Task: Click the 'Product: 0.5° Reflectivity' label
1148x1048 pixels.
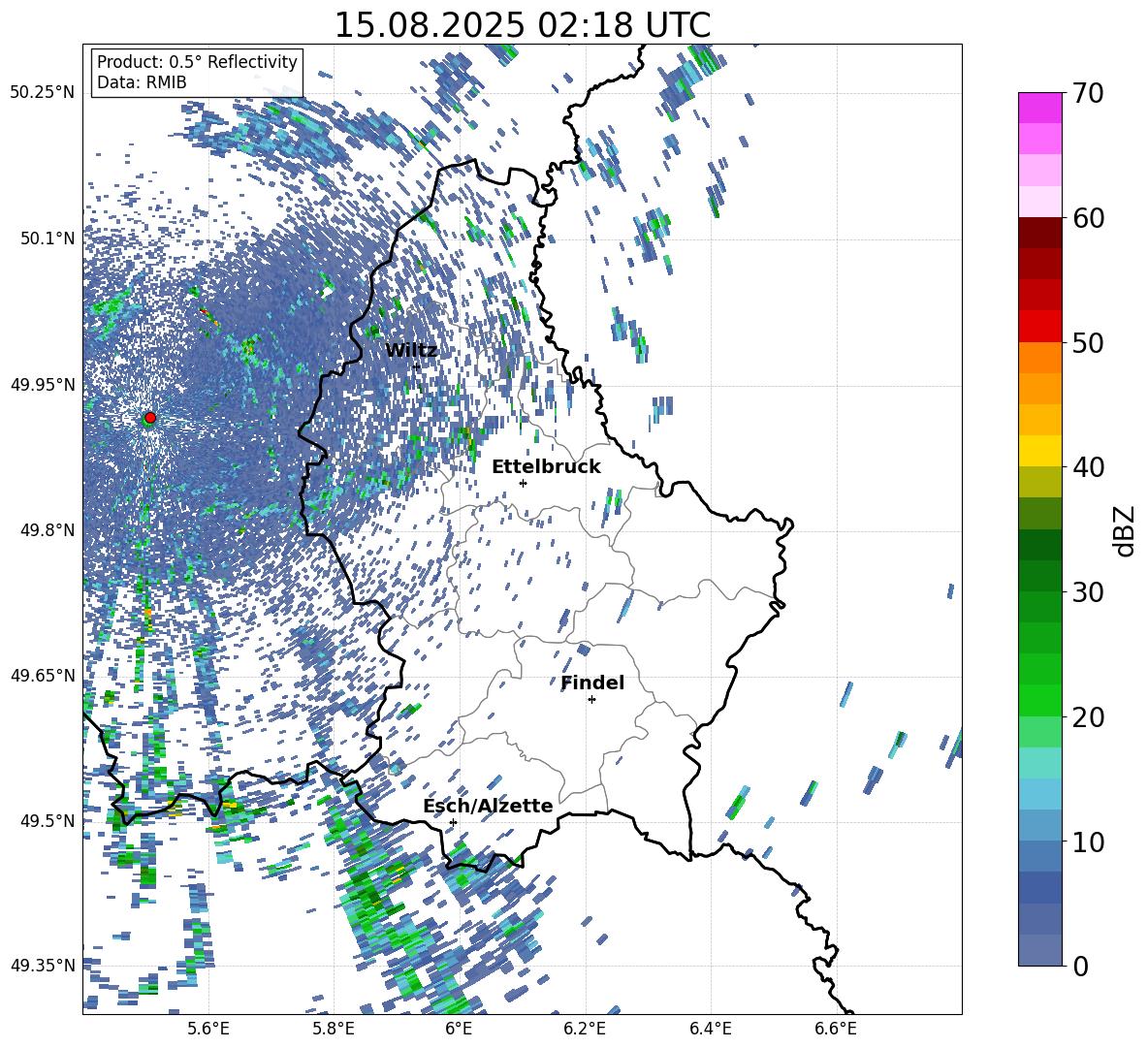Action: coord(197,61)
